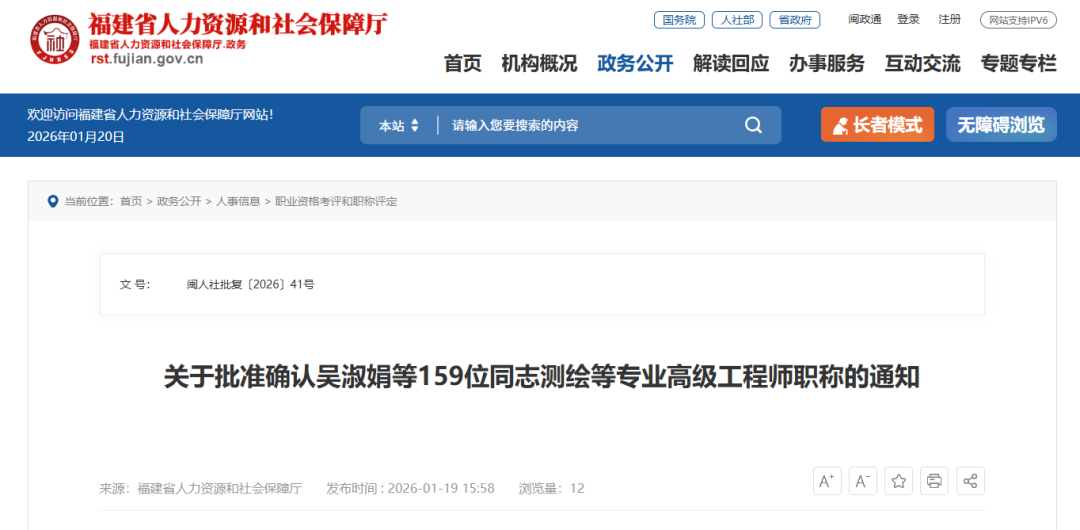Click the 登录 login link
The height and width of the screenshot is (530, 1080).
908,19
